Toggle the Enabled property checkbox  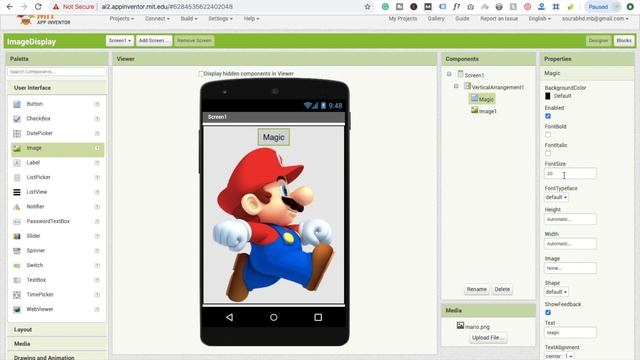pos(548,116)
